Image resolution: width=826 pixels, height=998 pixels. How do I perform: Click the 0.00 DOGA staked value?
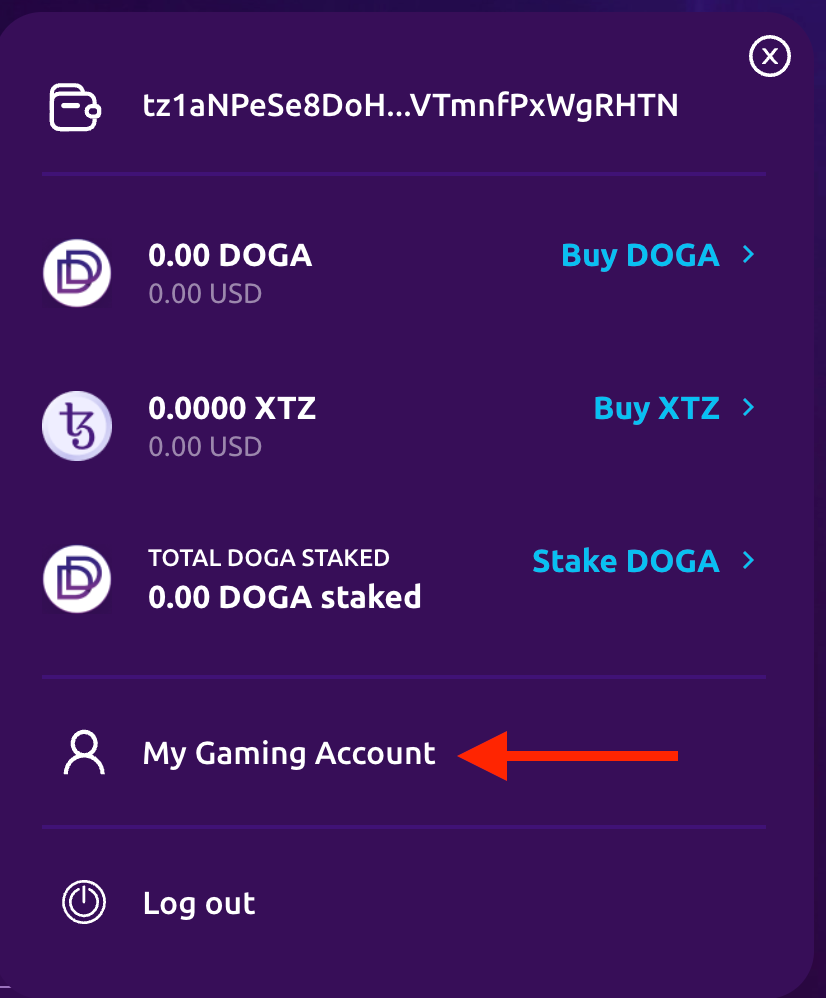[x=284, y=597]
